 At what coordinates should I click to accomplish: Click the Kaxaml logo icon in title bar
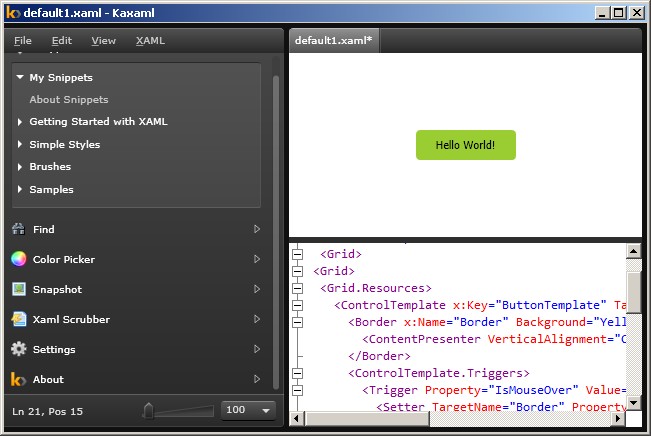click(13, 12)
